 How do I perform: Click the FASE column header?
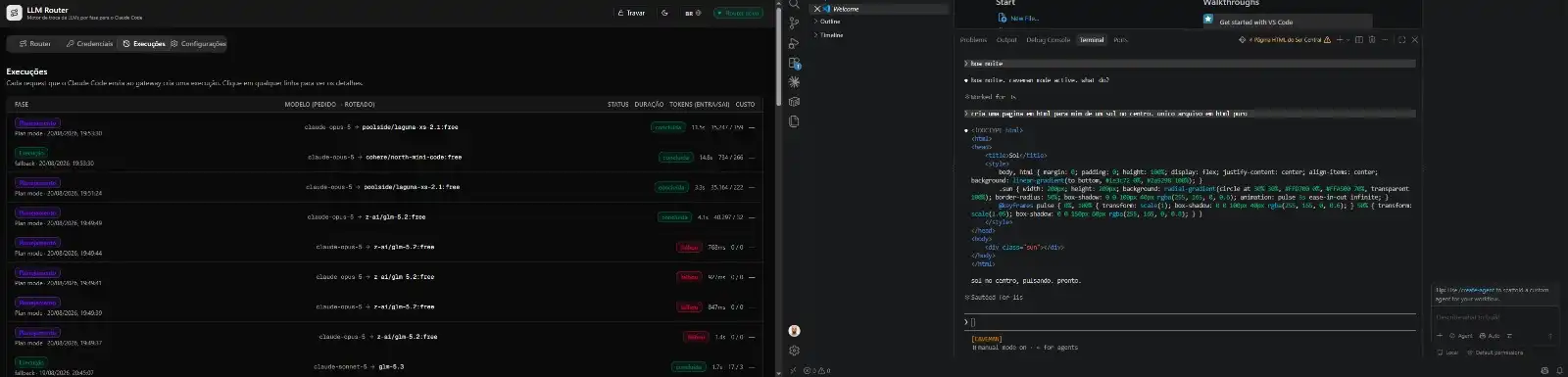coord(22,104)
